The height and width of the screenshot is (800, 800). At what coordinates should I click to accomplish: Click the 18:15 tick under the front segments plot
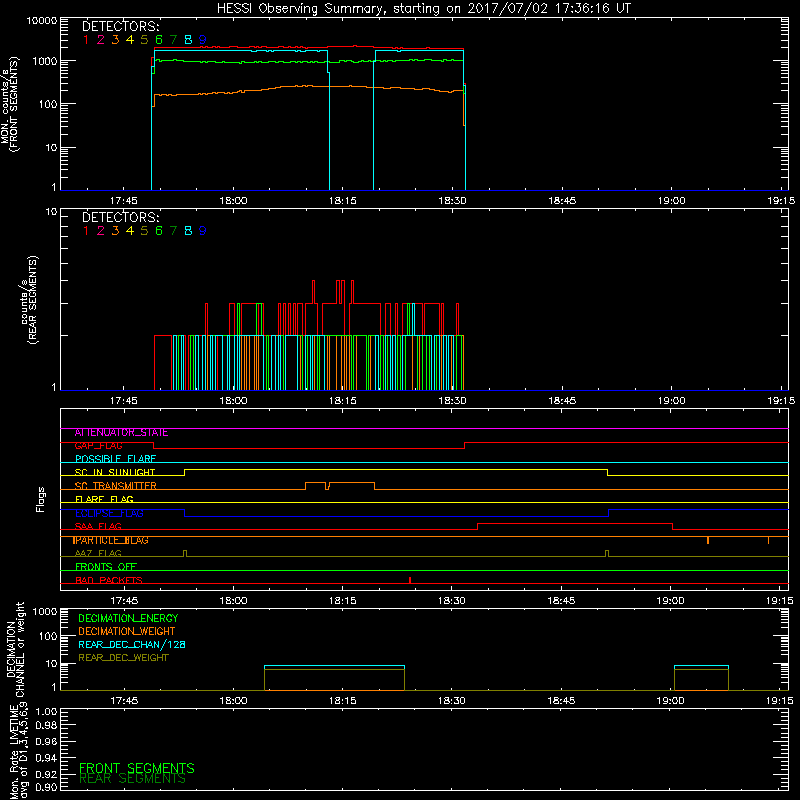tap(342, 201)
